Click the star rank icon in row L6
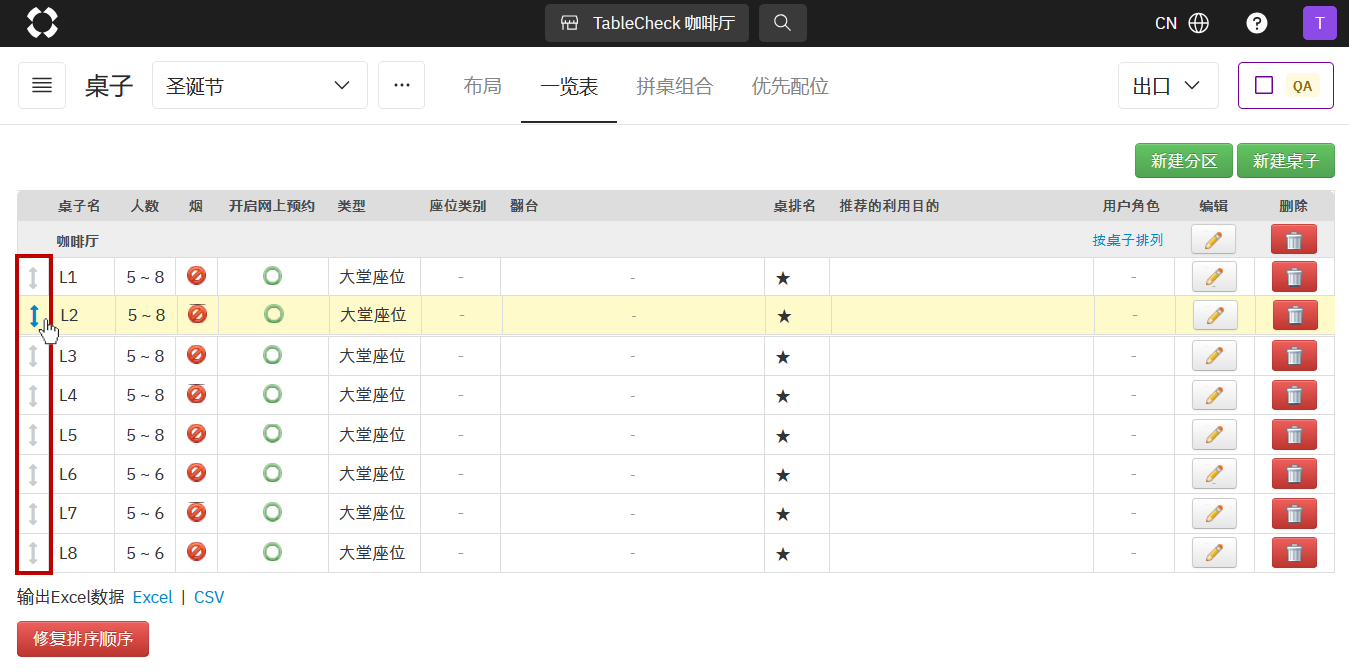 coord(783,475)
